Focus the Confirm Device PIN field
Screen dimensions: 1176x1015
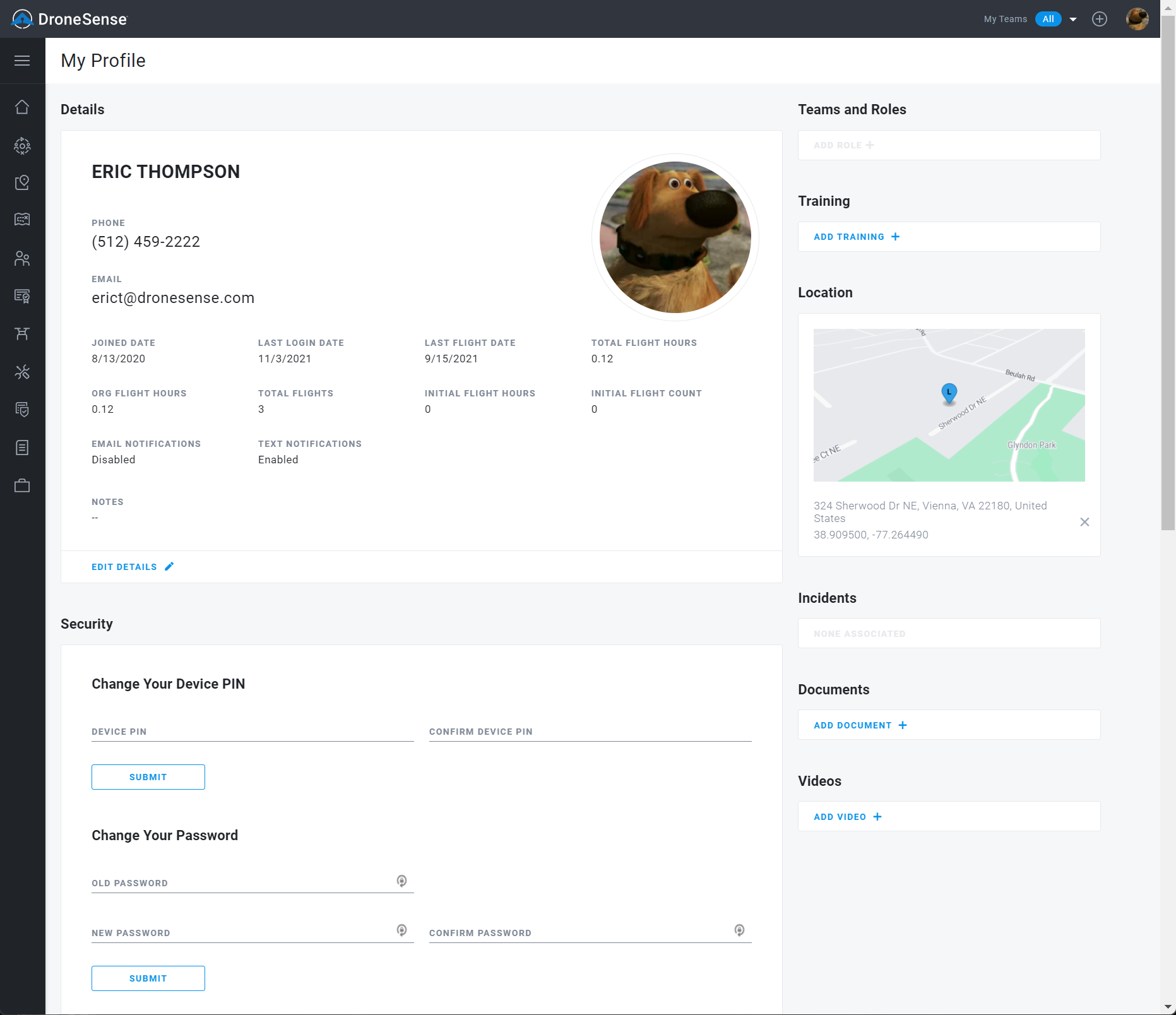(x=590, y=732)
